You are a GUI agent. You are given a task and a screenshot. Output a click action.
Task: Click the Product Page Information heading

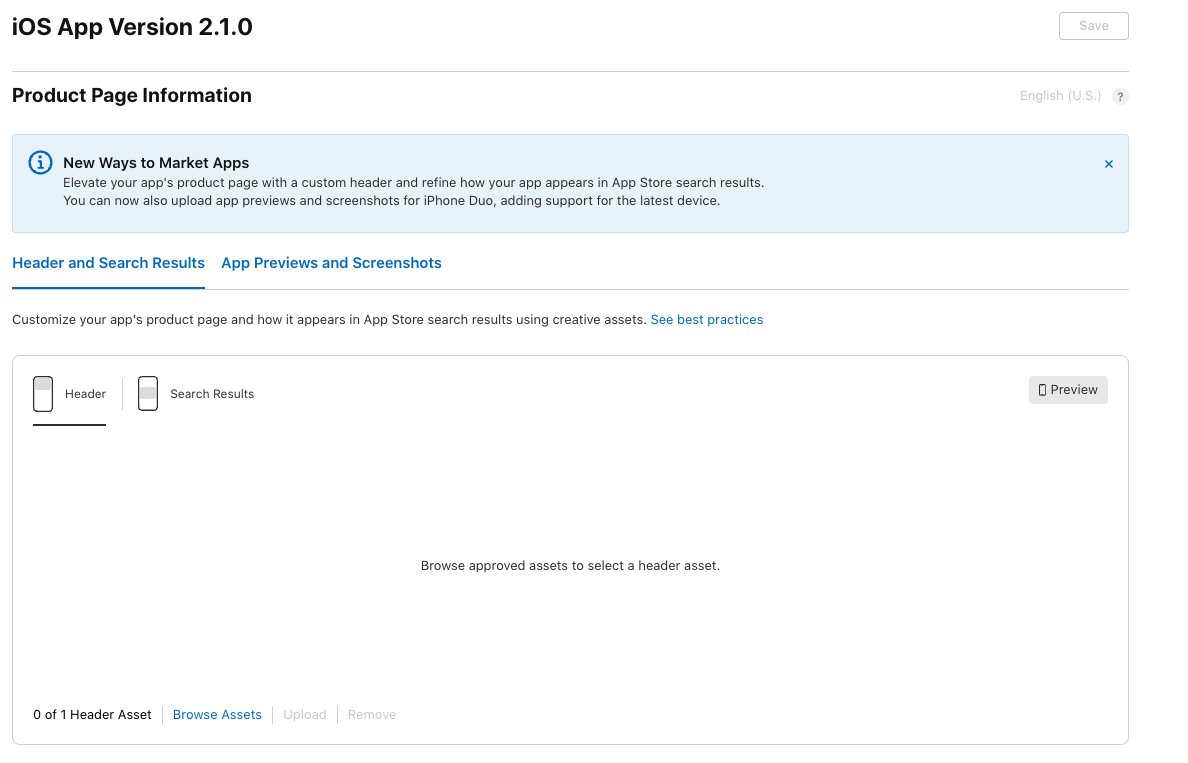(x=132, y=95)
